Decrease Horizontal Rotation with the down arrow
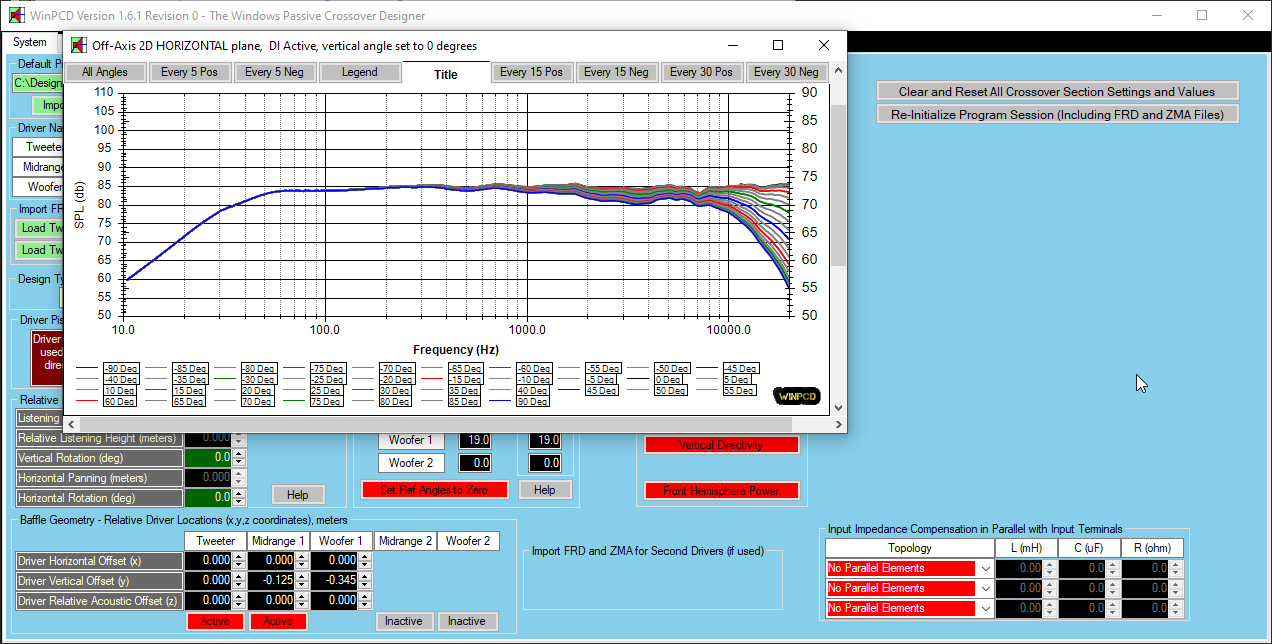The height and width of the screenshot is (644, 1272). pyautogui.click(x=238, y=501)
